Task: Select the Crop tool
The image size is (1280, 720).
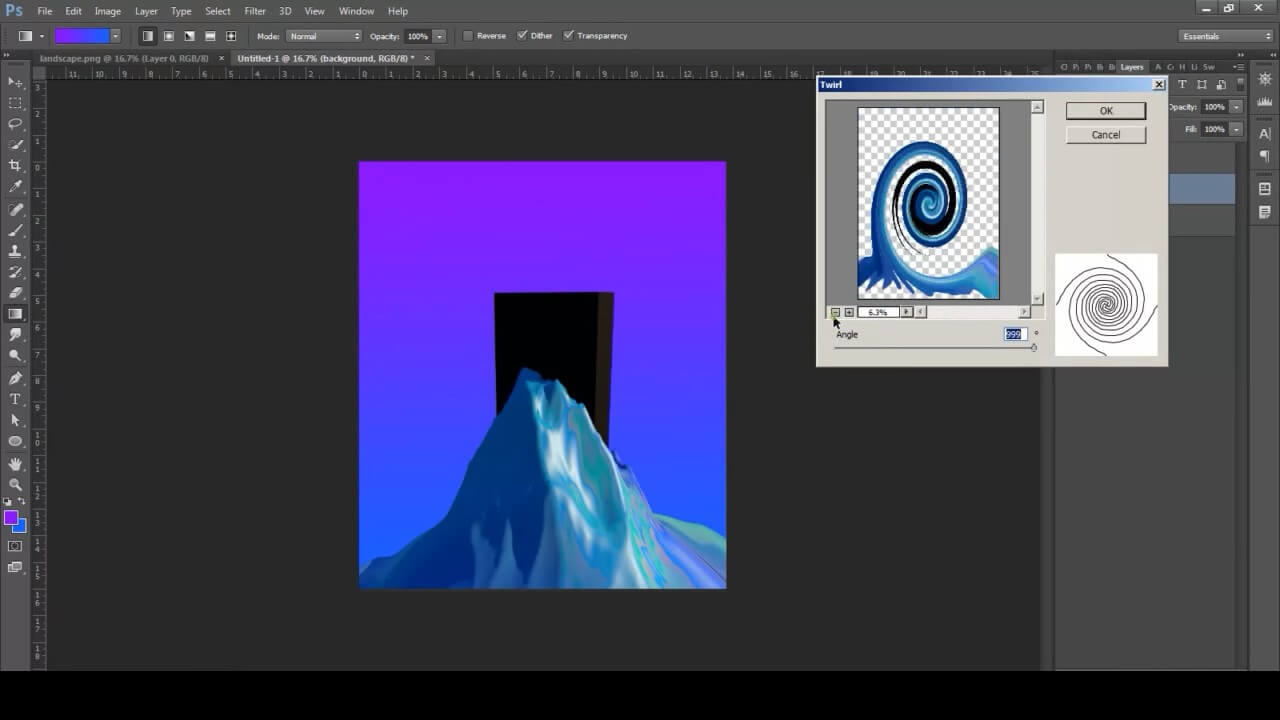Action: [x=15, y=166]
